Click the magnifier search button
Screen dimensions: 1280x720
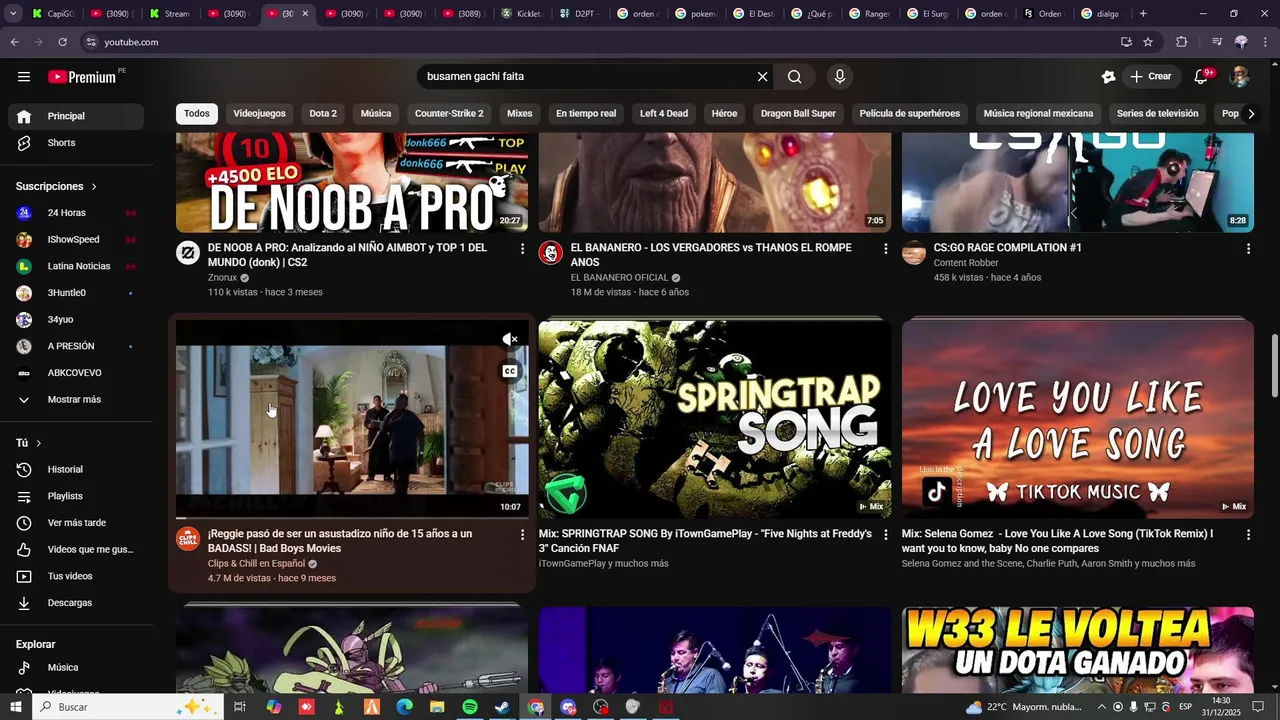(x=794, y=77)
